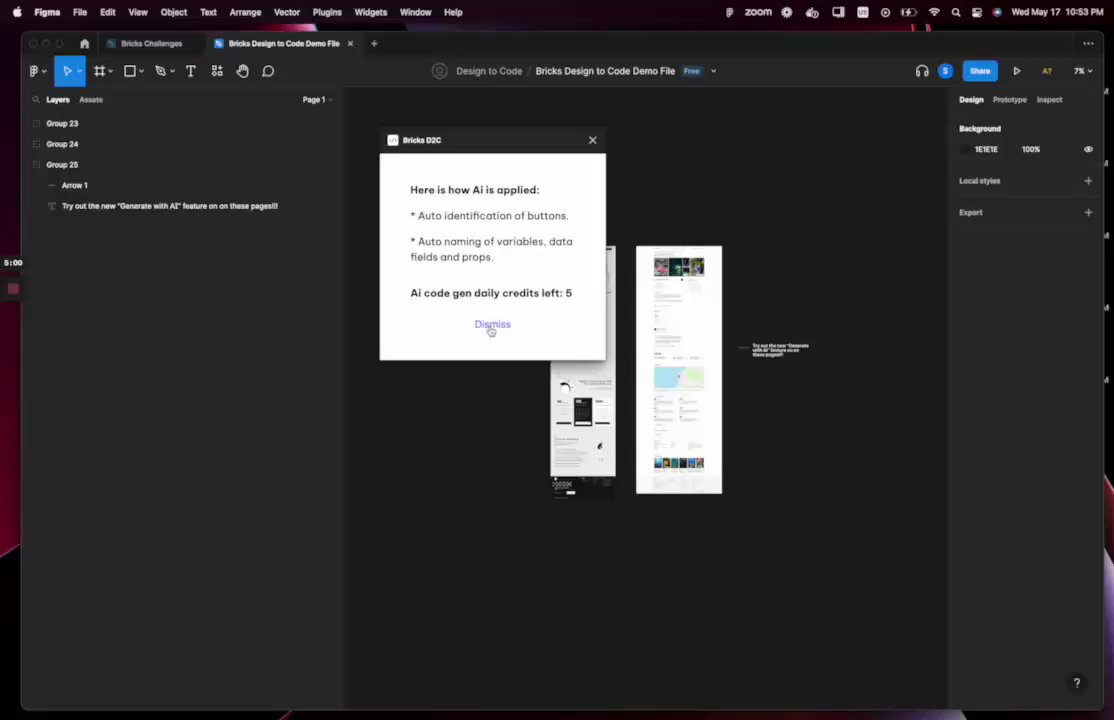This screenshot has width=1114, height=720.
Task: Open main menu dropdown arrow
Action: click(x=44, y=71)
